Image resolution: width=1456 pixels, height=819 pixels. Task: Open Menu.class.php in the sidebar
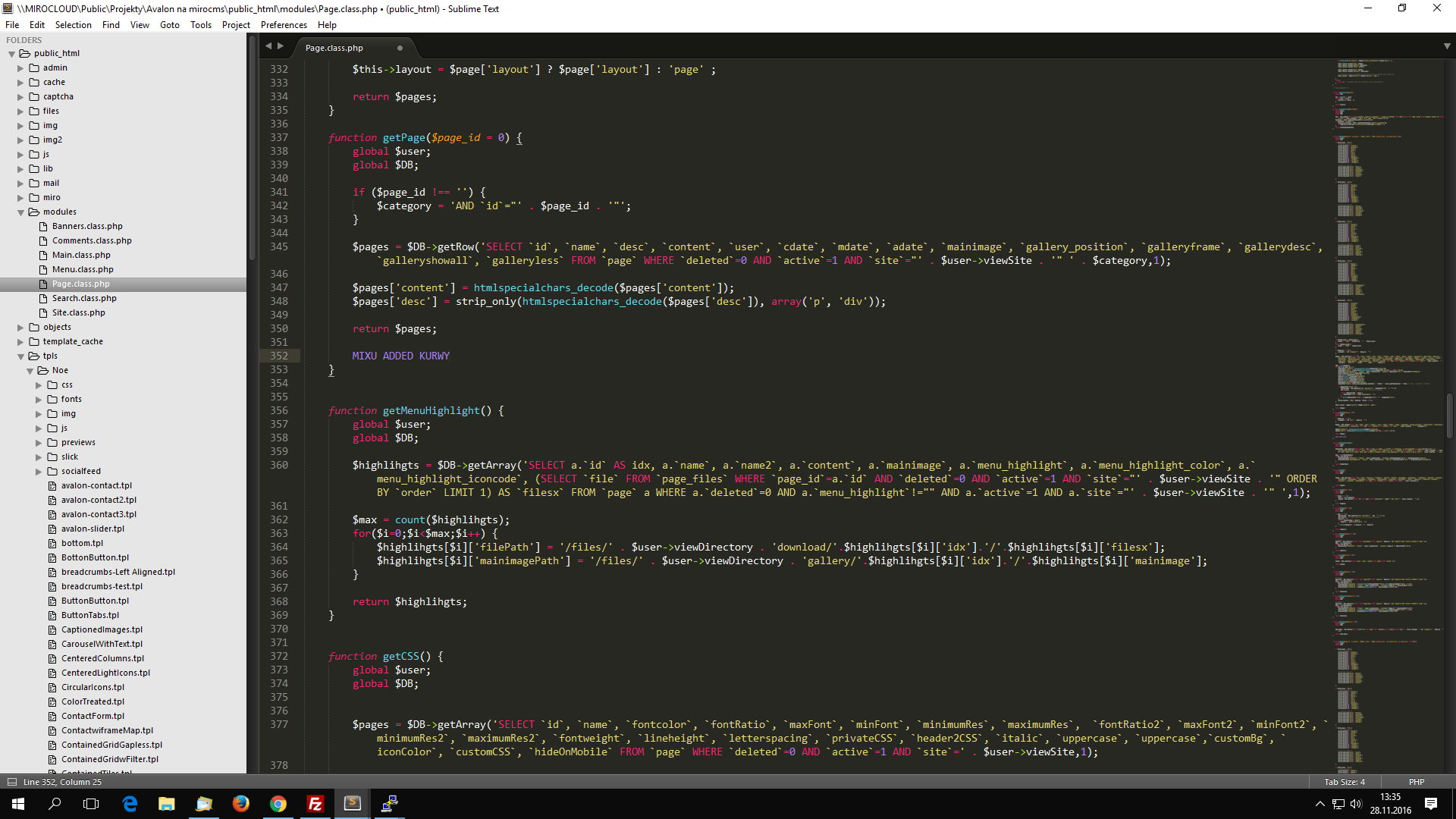[83, 269]
